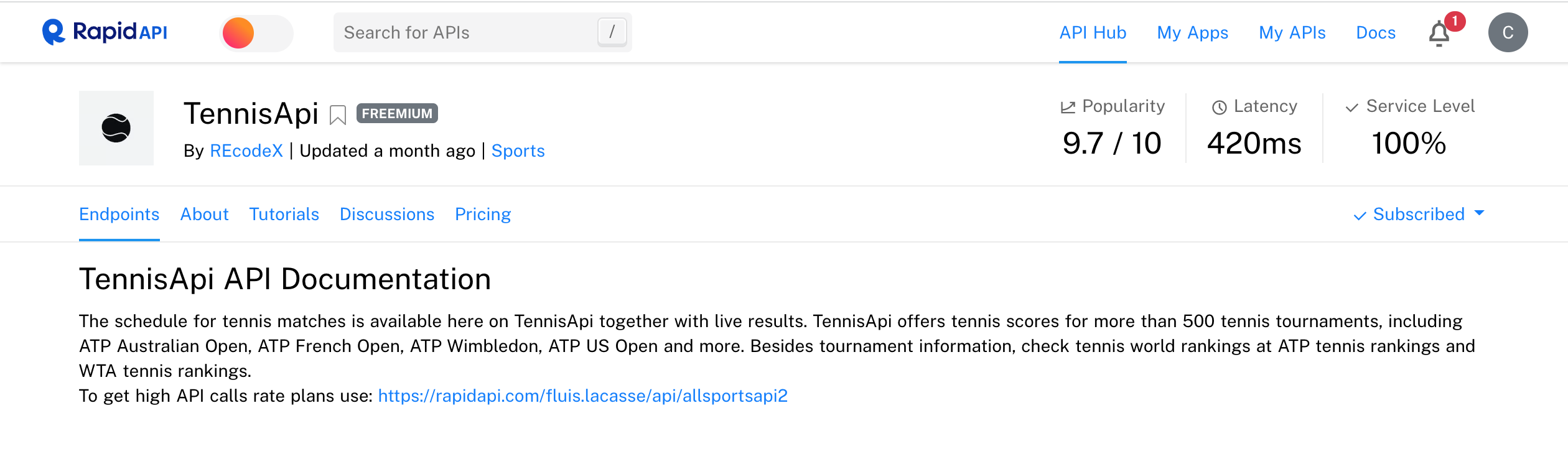Go to My Apps
This screenshot has height=454, width=1568.
pyautogui.click(x=1192, y=32)
